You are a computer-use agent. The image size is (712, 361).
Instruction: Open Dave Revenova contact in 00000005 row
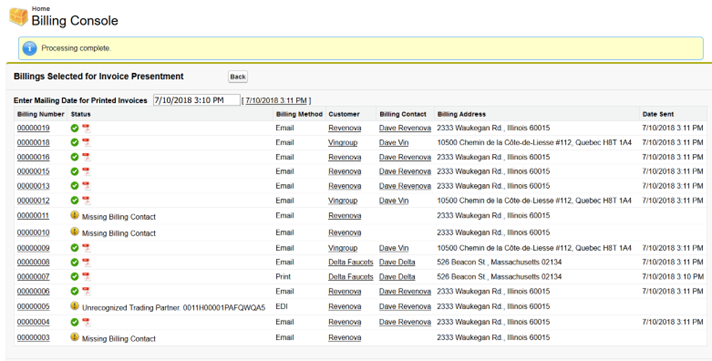coord(405,307)
